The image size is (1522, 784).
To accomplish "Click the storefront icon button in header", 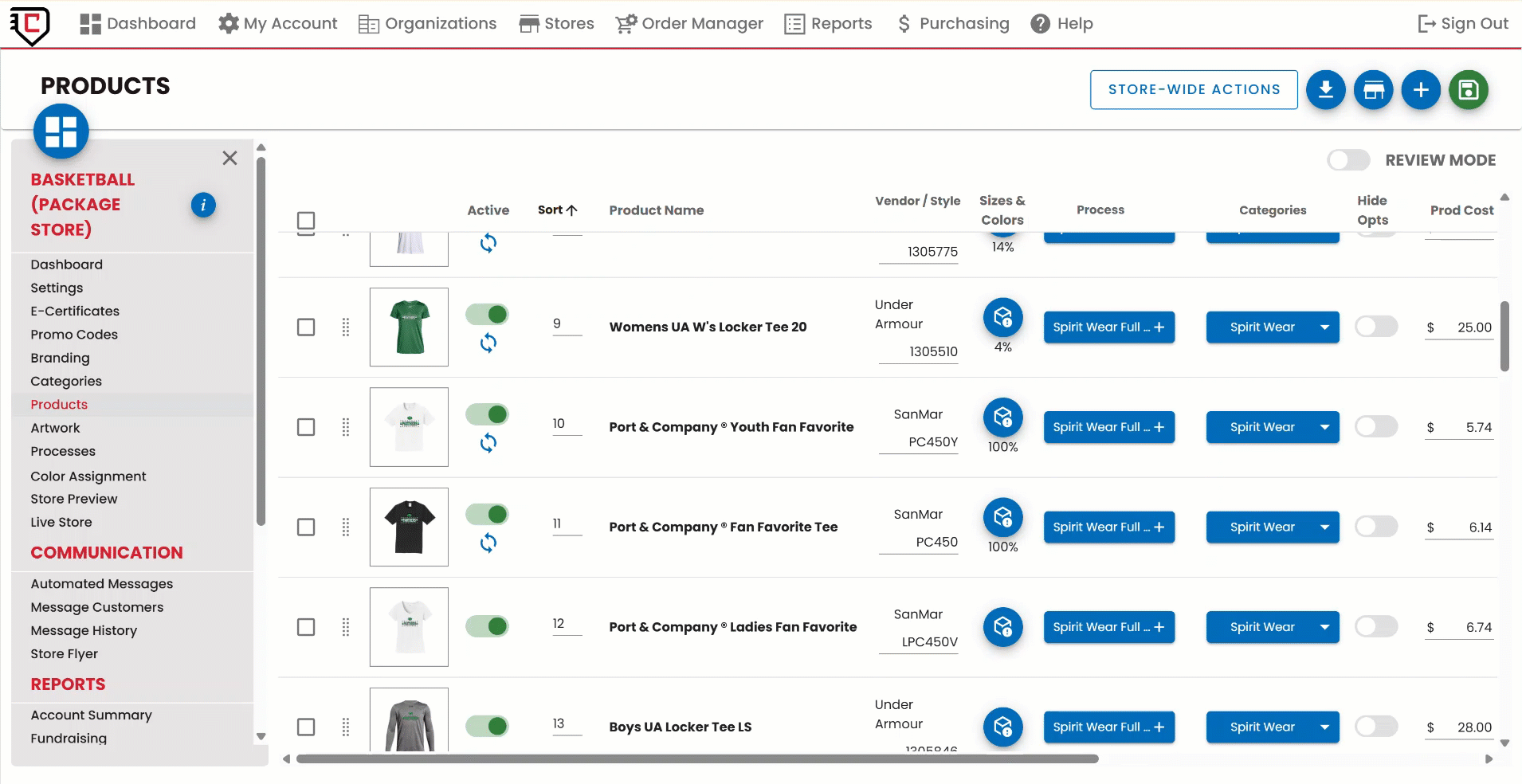I will click(x=1373, y=90).
